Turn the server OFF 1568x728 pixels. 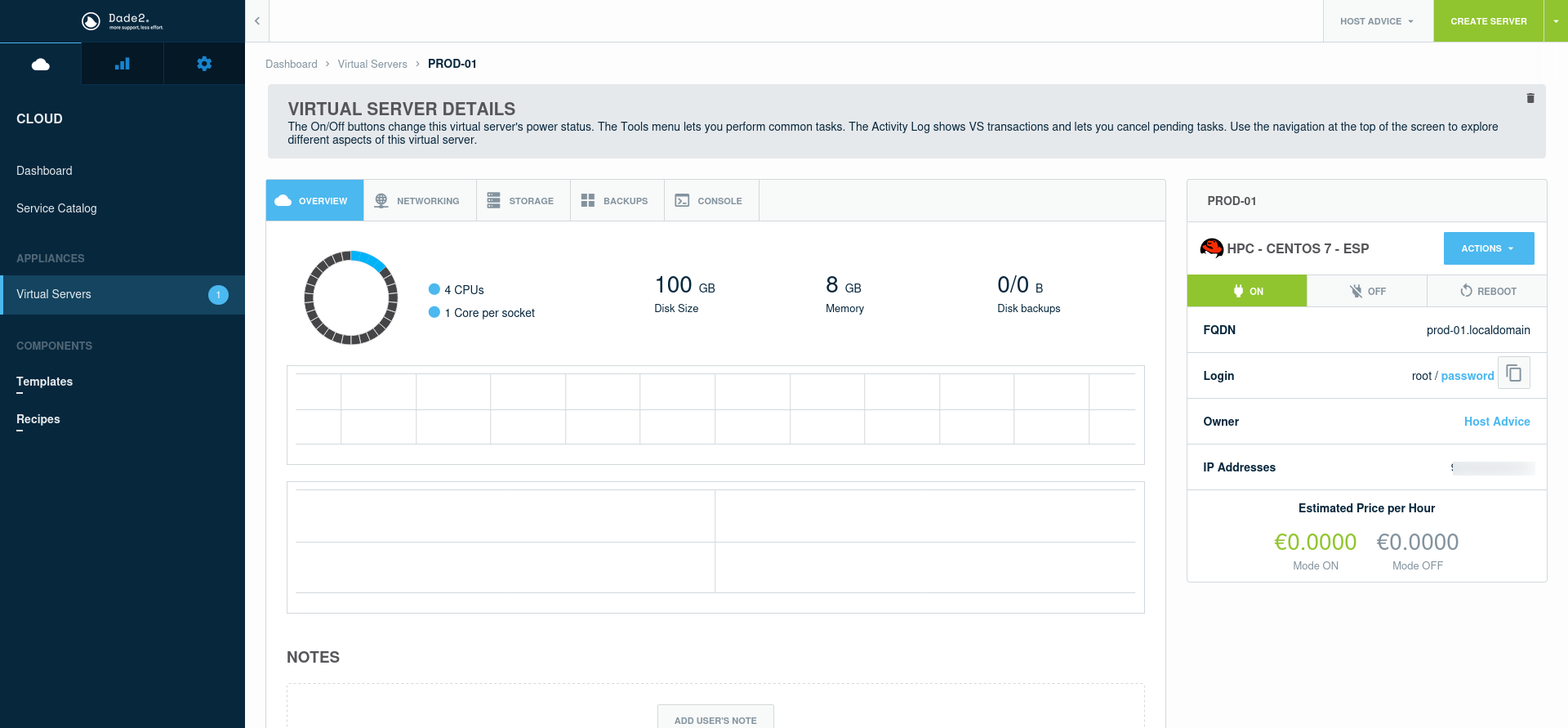coord(1367,291)
